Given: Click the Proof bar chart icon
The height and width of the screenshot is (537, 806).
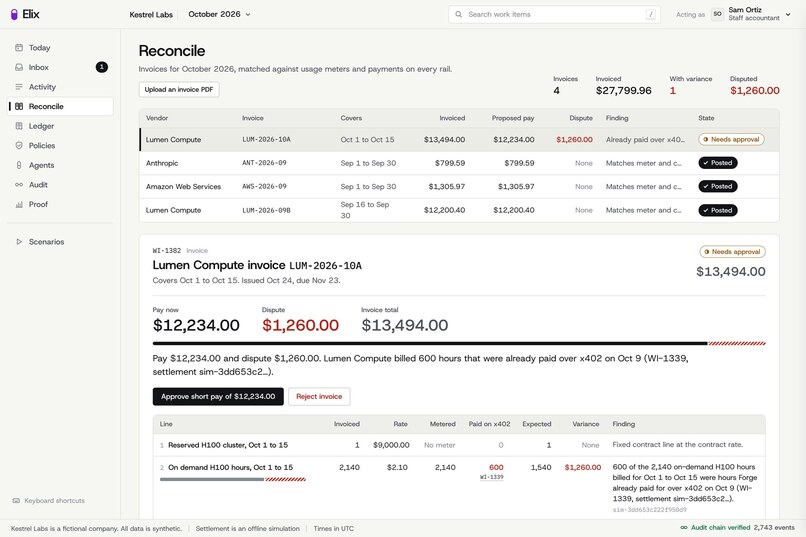Looking at the screenshot, I should coord(19,204).
